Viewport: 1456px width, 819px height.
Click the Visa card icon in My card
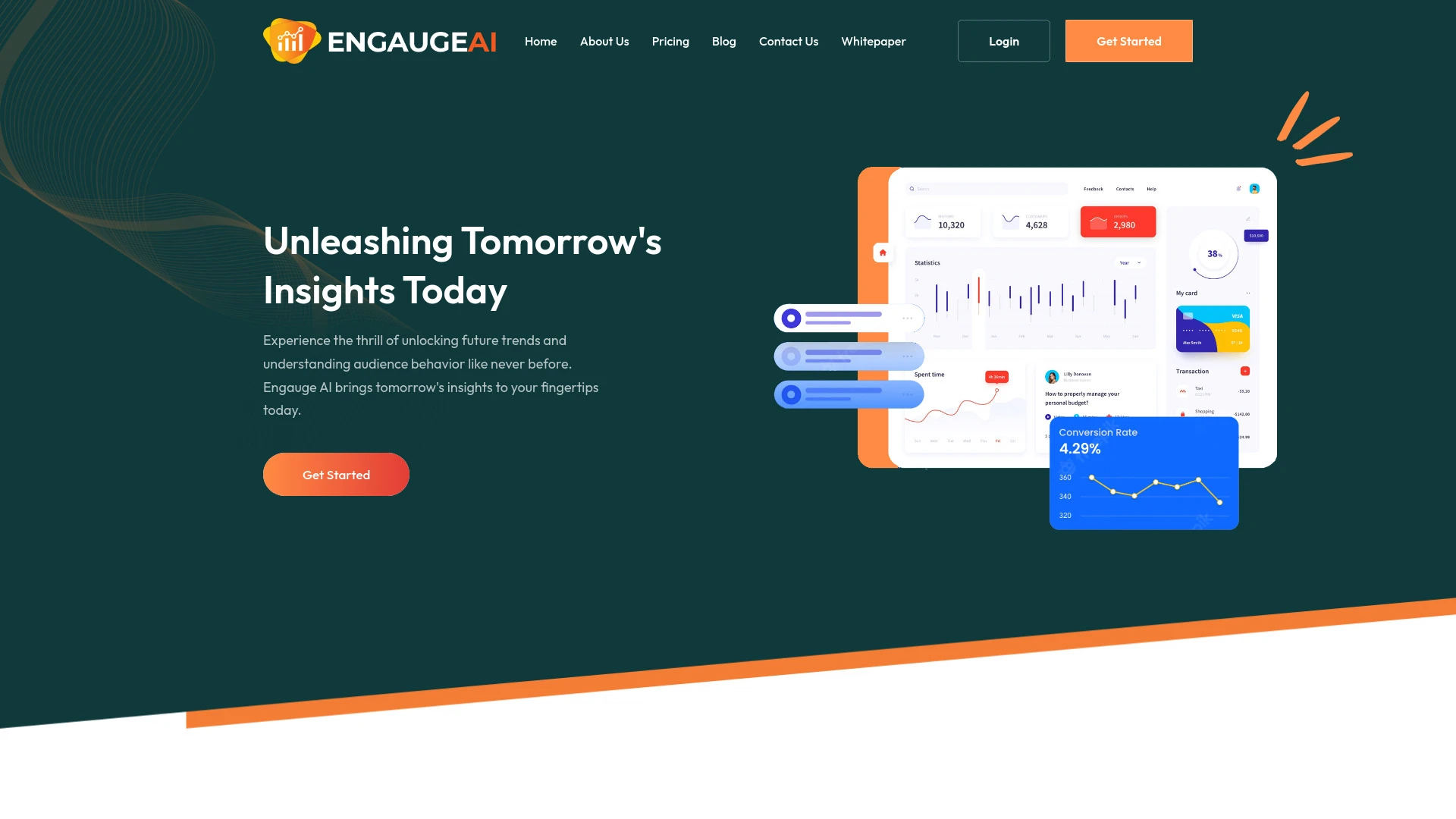1237,316
